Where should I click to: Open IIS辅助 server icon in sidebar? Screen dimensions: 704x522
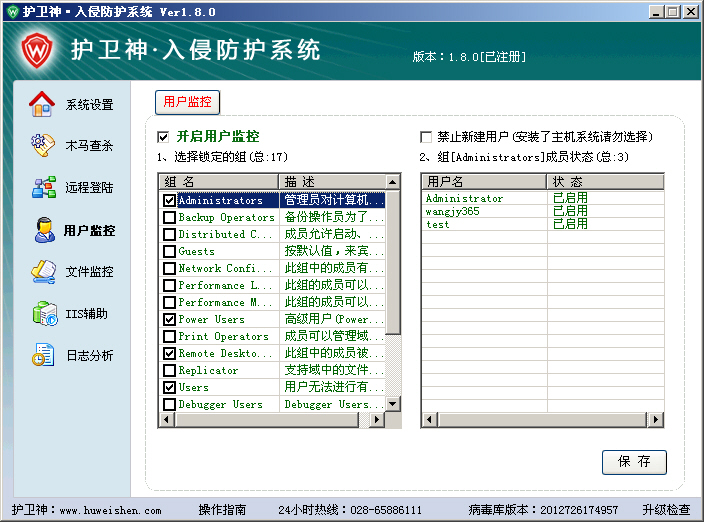pyautogui.click(x=45, y=313)
